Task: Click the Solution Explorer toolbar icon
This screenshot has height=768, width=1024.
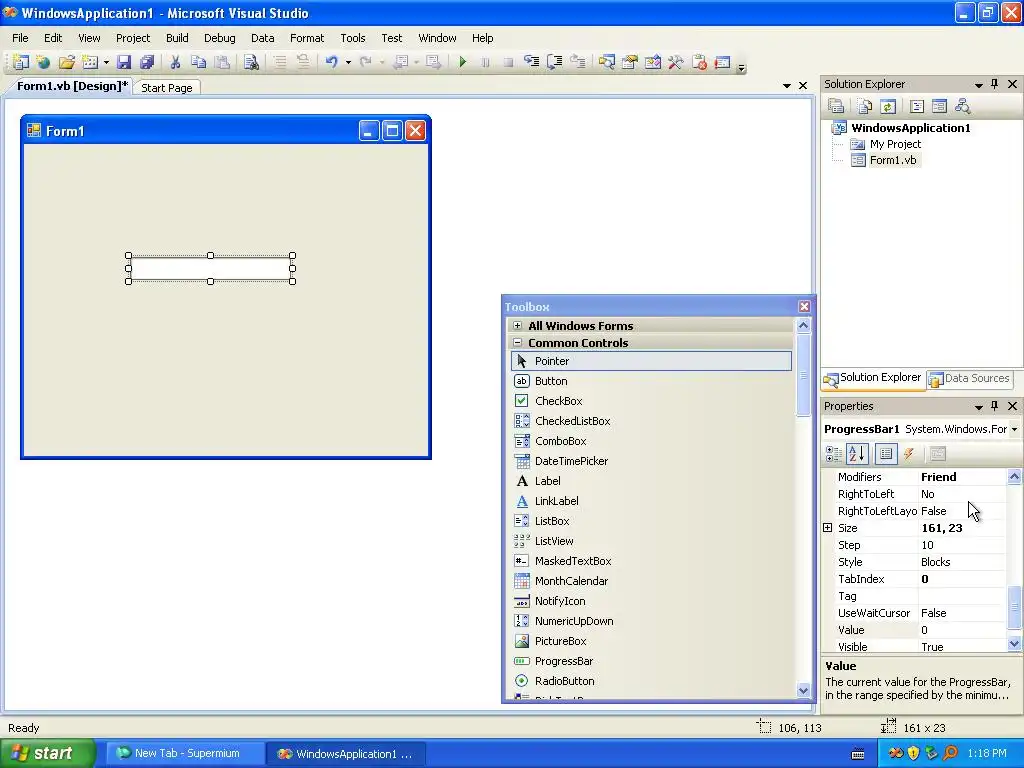Action: tap(607, 62)
